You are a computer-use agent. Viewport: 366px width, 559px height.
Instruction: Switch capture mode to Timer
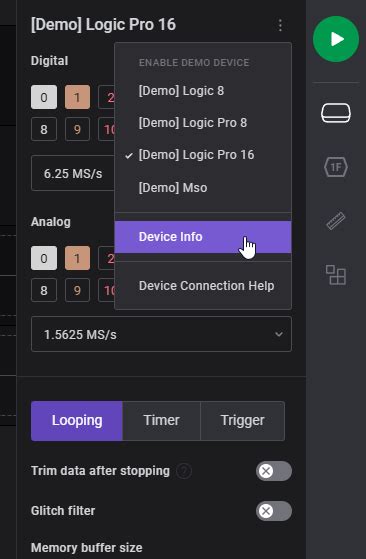(x=161, y=421)
